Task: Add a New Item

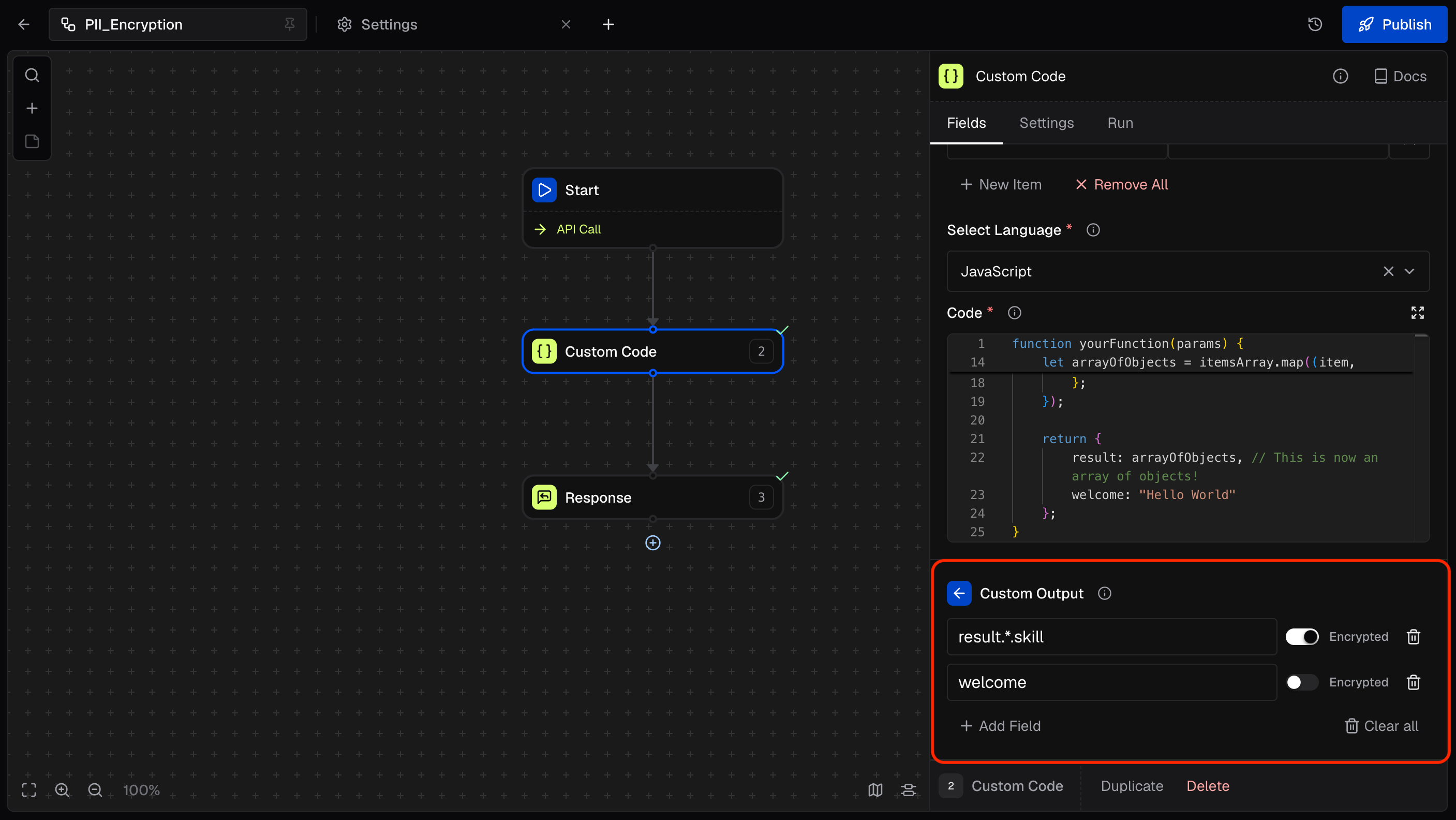Action: (x=1001, y=184)
